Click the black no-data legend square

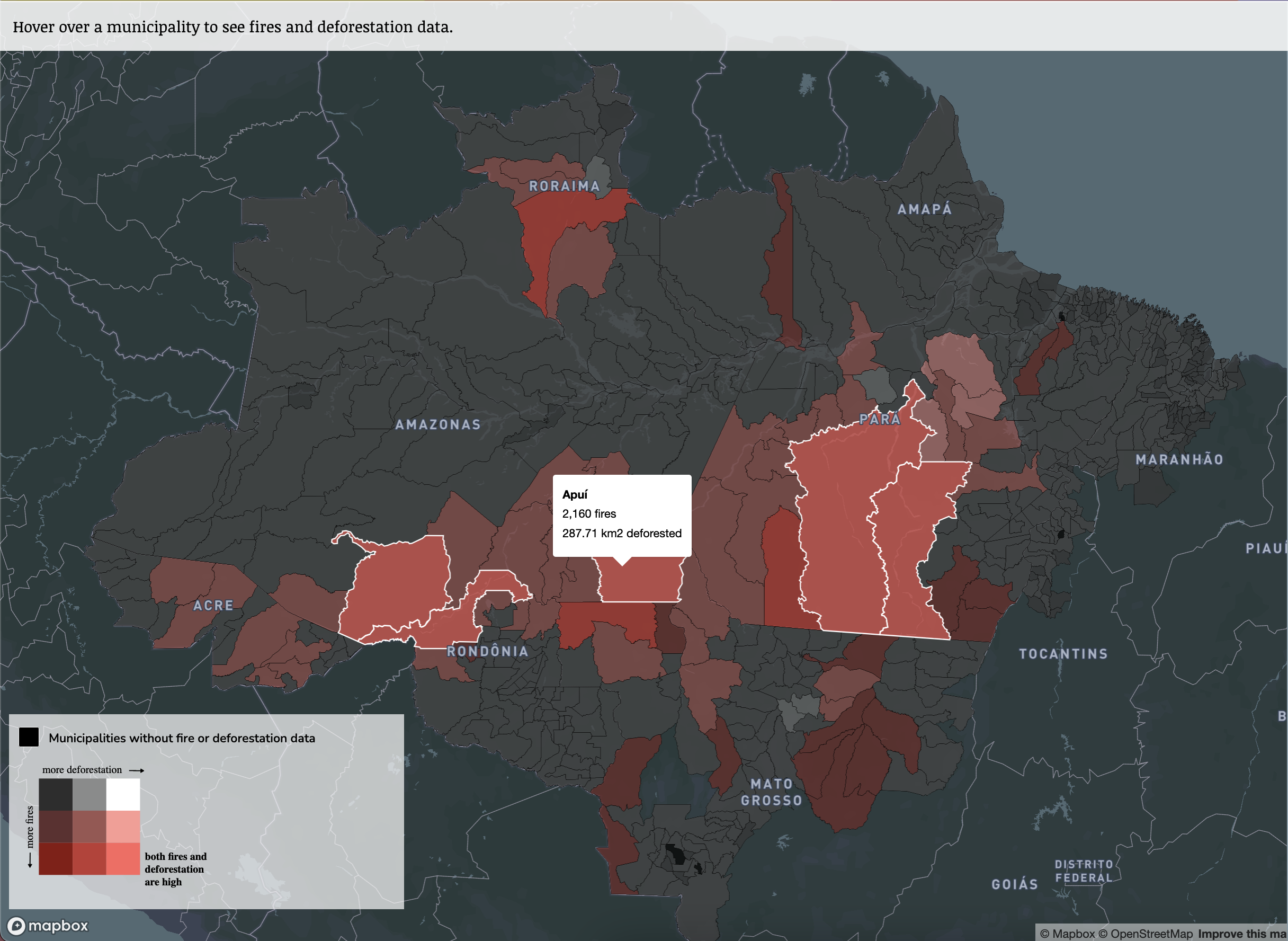click(x=29, y=736)
